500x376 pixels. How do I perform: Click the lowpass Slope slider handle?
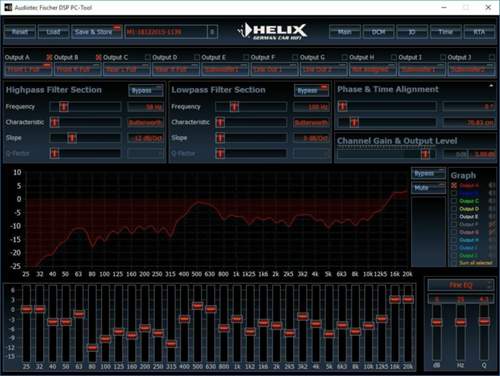(220, 138)
